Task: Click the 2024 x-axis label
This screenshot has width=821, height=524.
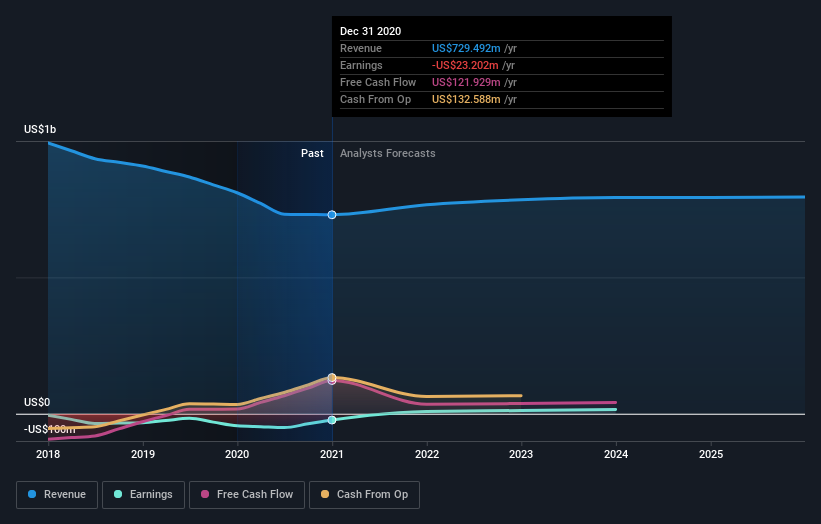Action: 616,454
